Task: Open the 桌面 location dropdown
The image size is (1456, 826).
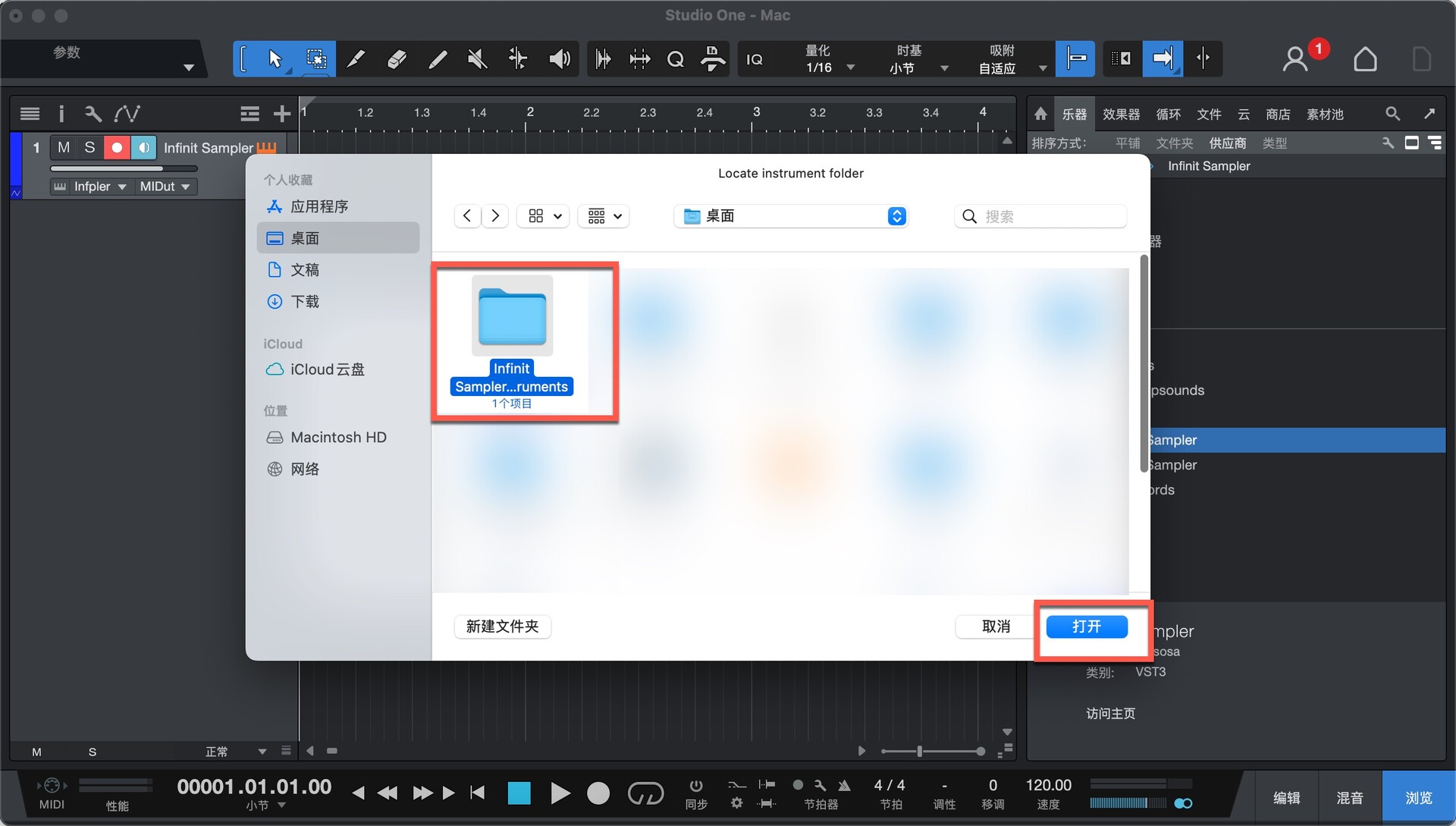Action: pyautogui.click(x=790, y=216)
